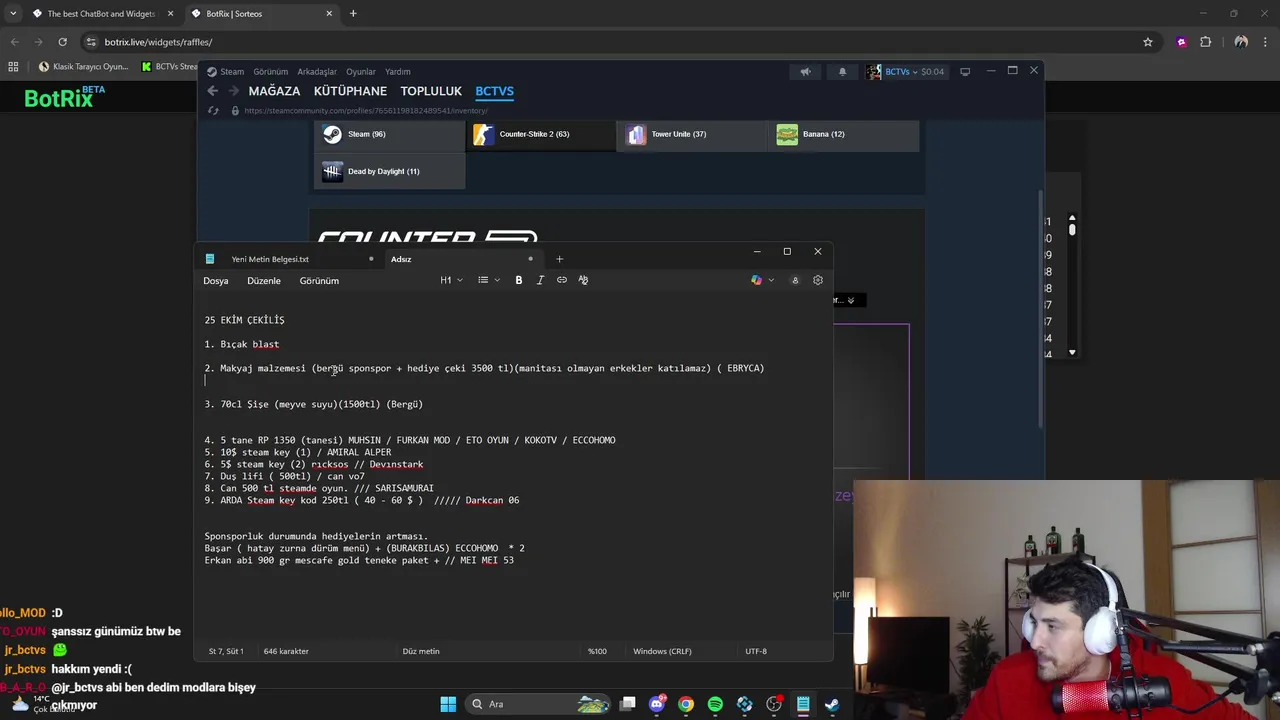Clear formatting in Notepad toolbar
The image size is (1280, 720).
(583, 280)
